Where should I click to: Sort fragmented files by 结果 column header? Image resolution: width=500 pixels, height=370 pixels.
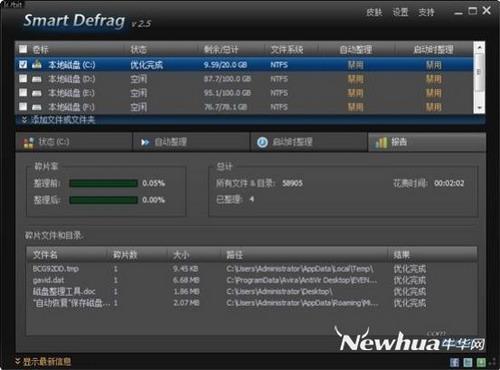401,255
